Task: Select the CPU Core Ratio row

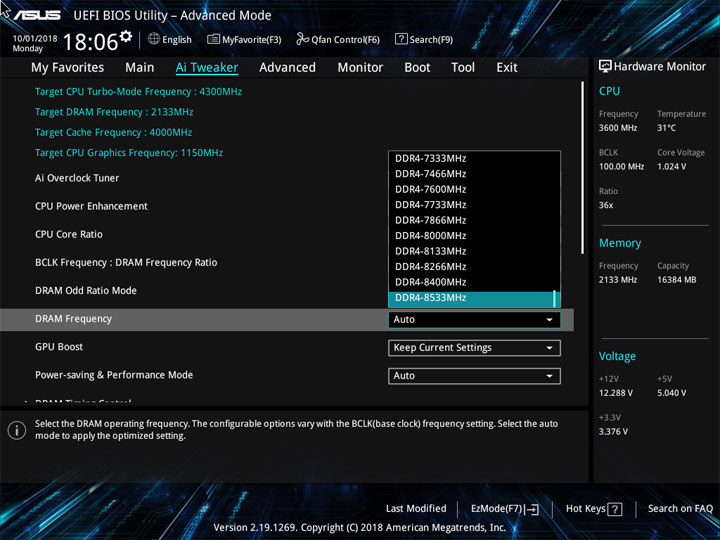Action: tap(69, 234)
